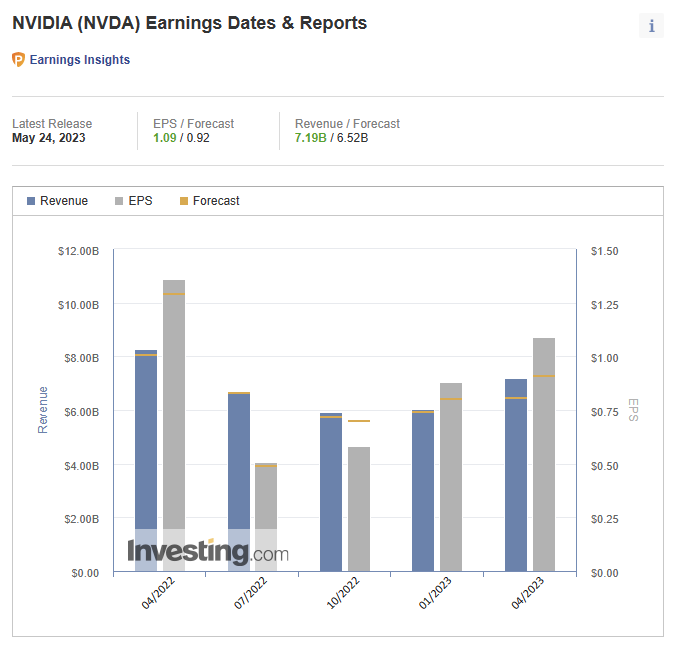
Task: Click the 0.92 EPS forecast value
Action: 198,138
